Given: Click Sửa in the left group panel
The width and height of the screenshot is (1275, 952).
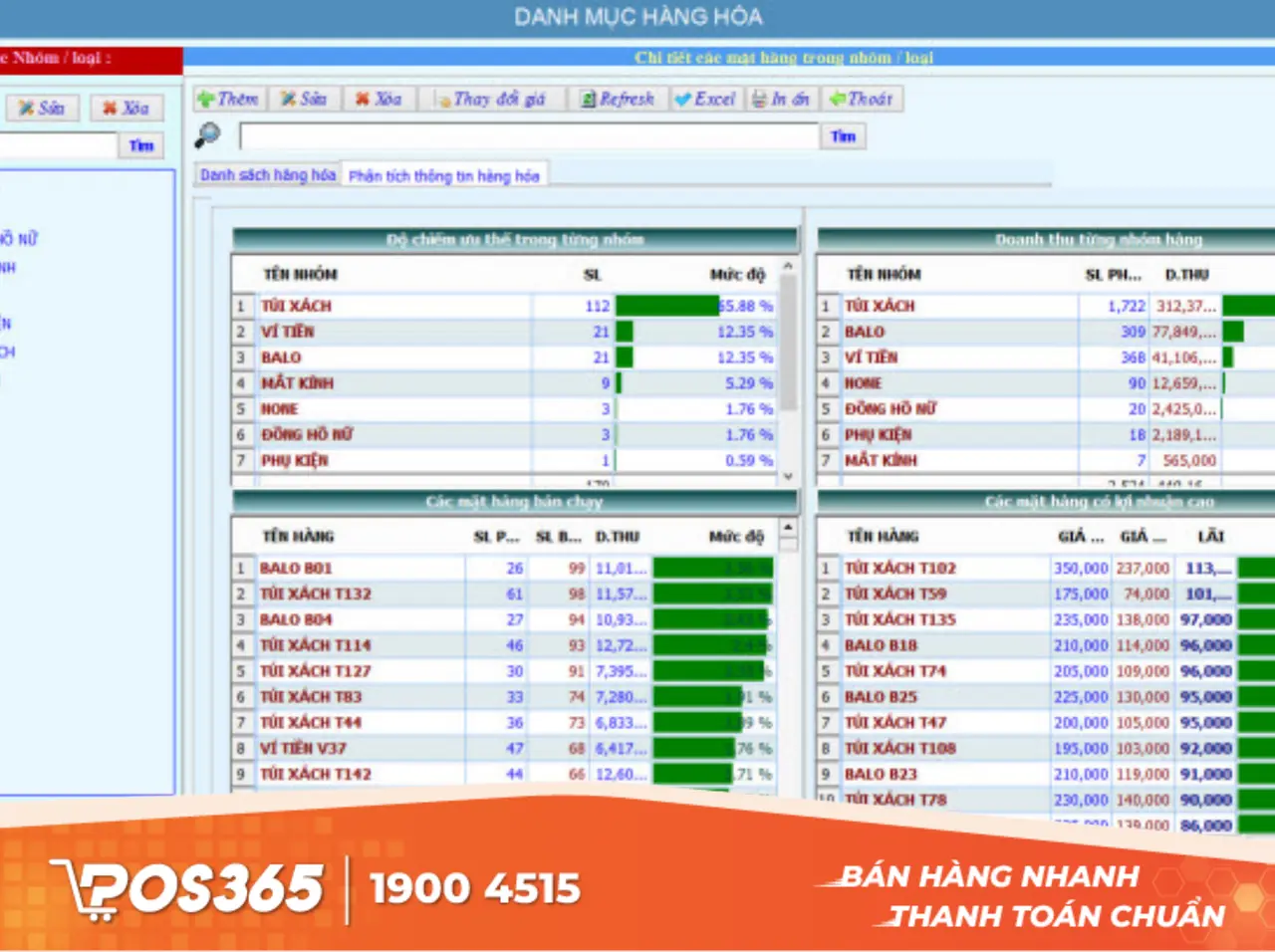Looking at the screenshot, I should coord(42,108).
